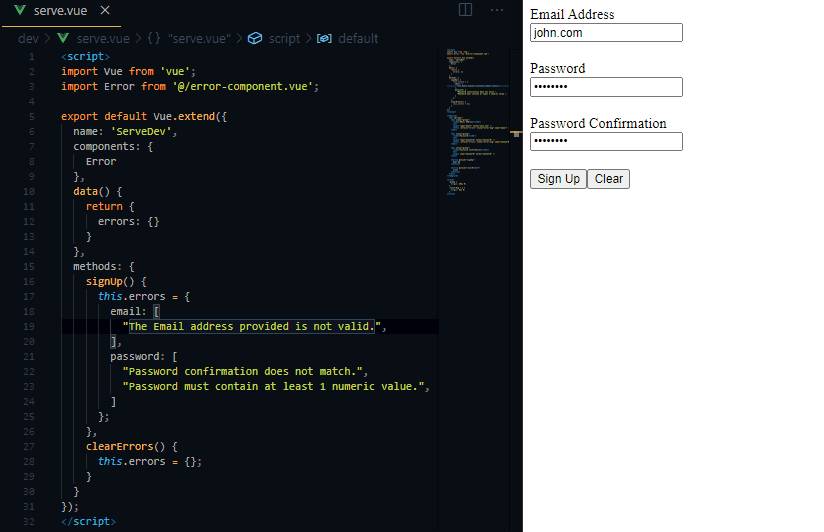The image size is (824, 532).
Task: Click 'export default' keyword on line 5
Action: click(x=104, y=116)
